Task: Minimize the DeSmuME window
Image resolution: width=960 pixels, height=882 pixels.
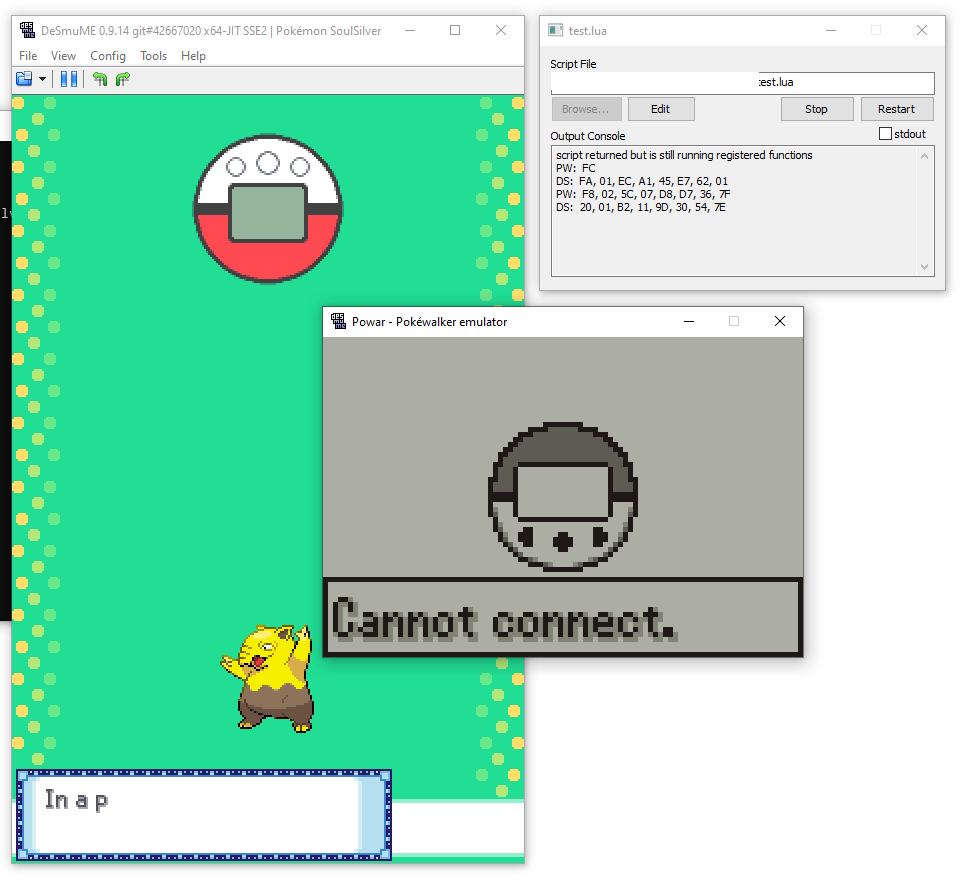Action: 410,30
